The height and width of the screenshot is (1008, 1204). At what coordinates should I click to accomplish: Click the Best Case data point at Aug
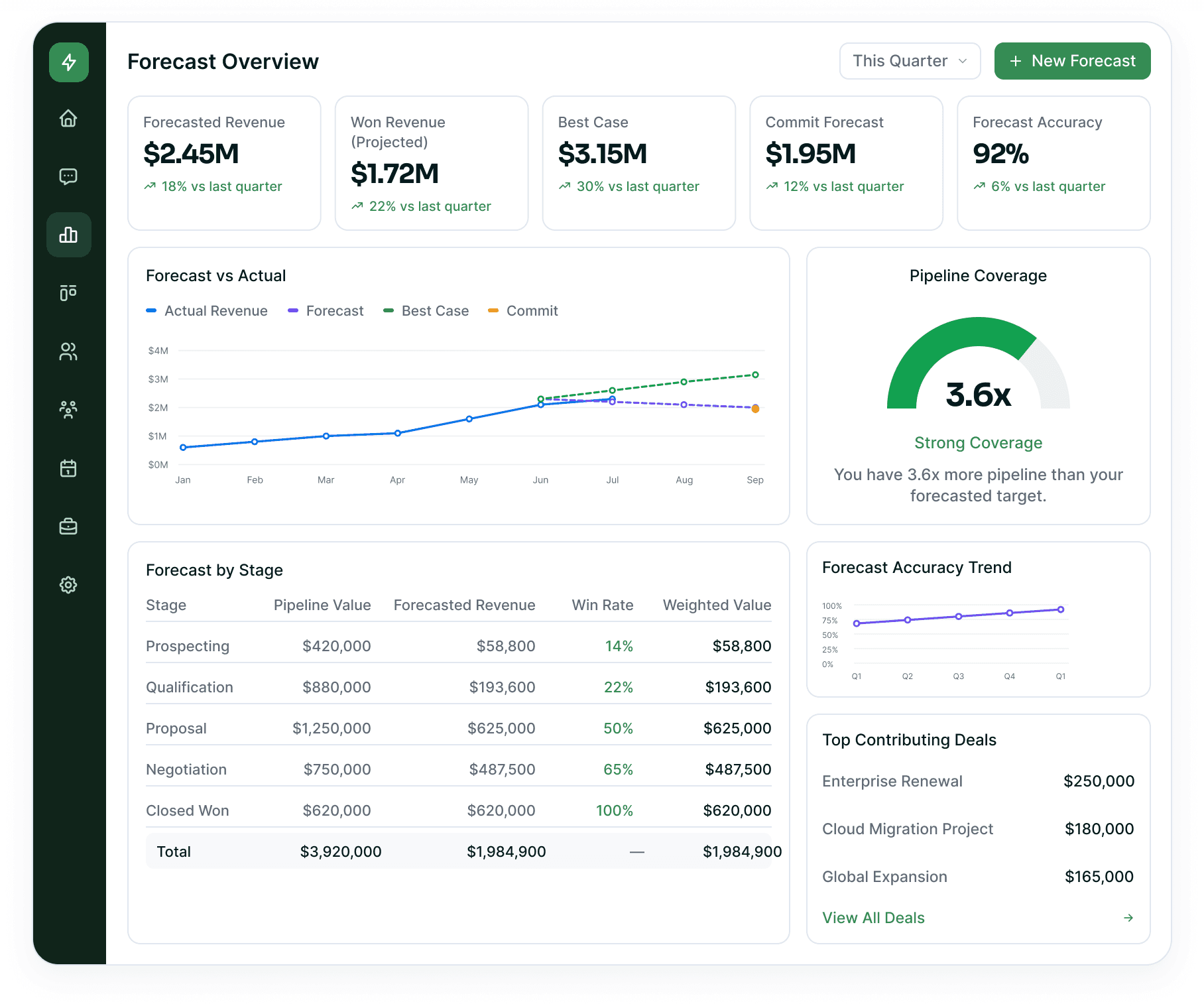tap(684, 382)
